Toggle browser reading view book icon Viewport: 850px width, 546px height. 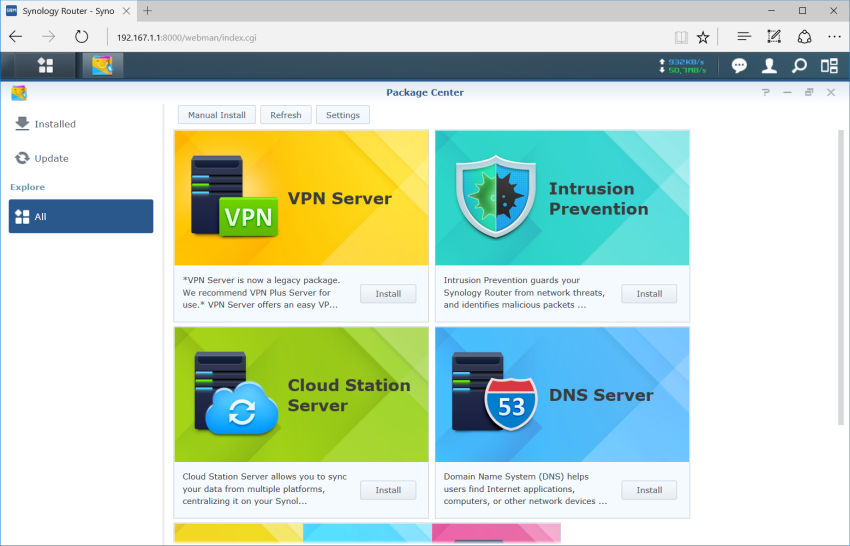coord(681,37)
